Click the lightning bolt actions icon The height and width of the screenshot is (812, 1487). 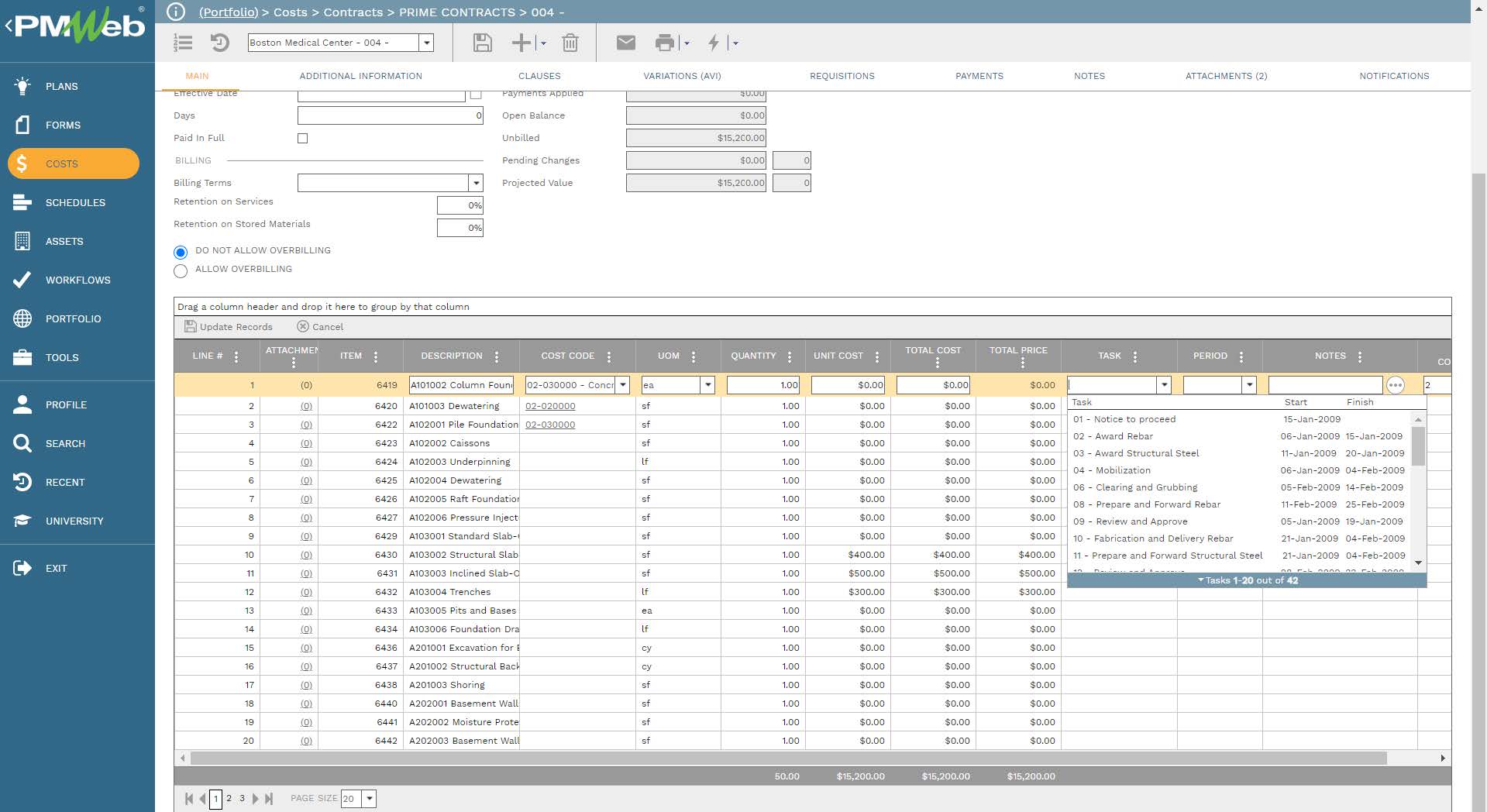pyautogui.click(x=714, y=43)
